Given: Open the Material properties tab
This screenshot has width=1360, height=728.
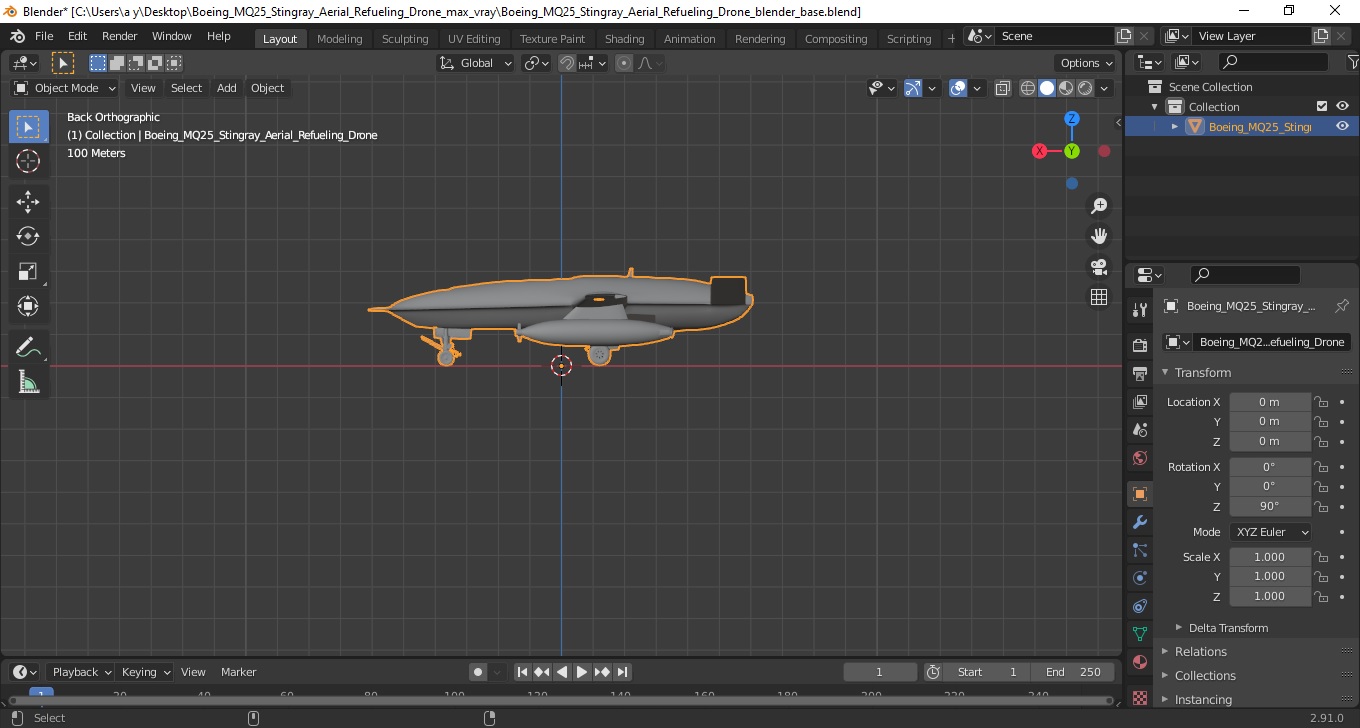Looking at the screenshot, I should tap(1140, 662).
